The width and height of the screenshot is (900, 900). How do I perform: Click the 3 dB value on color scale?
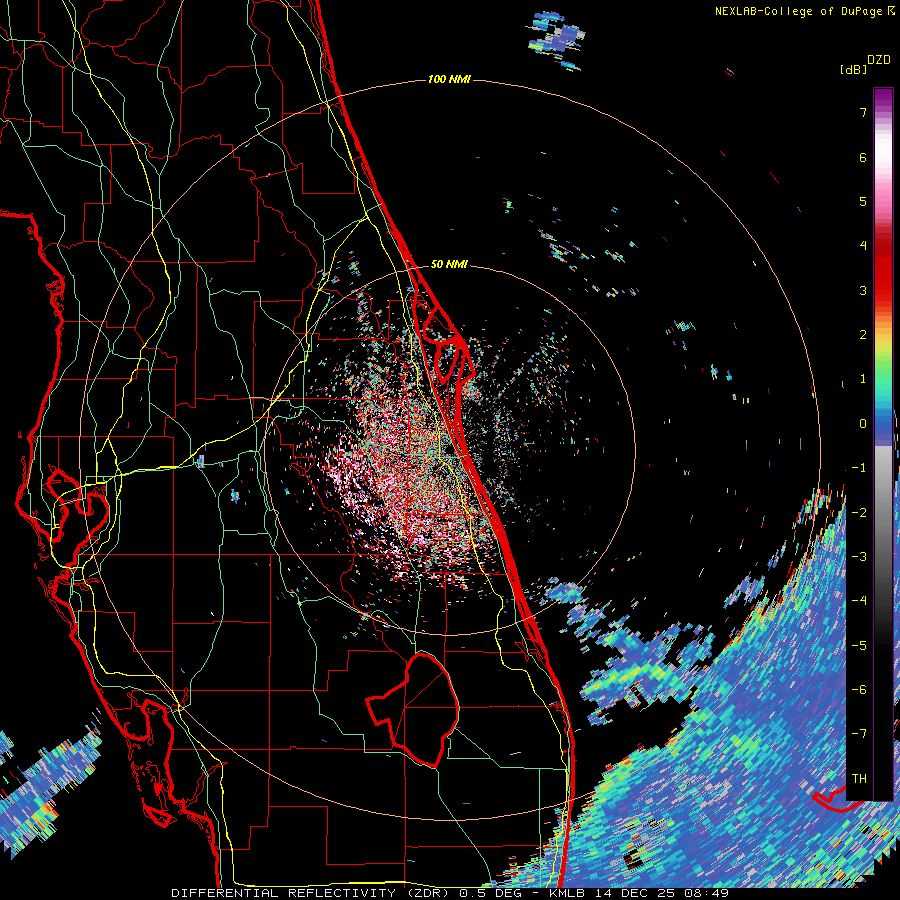(x=863, y=290)
